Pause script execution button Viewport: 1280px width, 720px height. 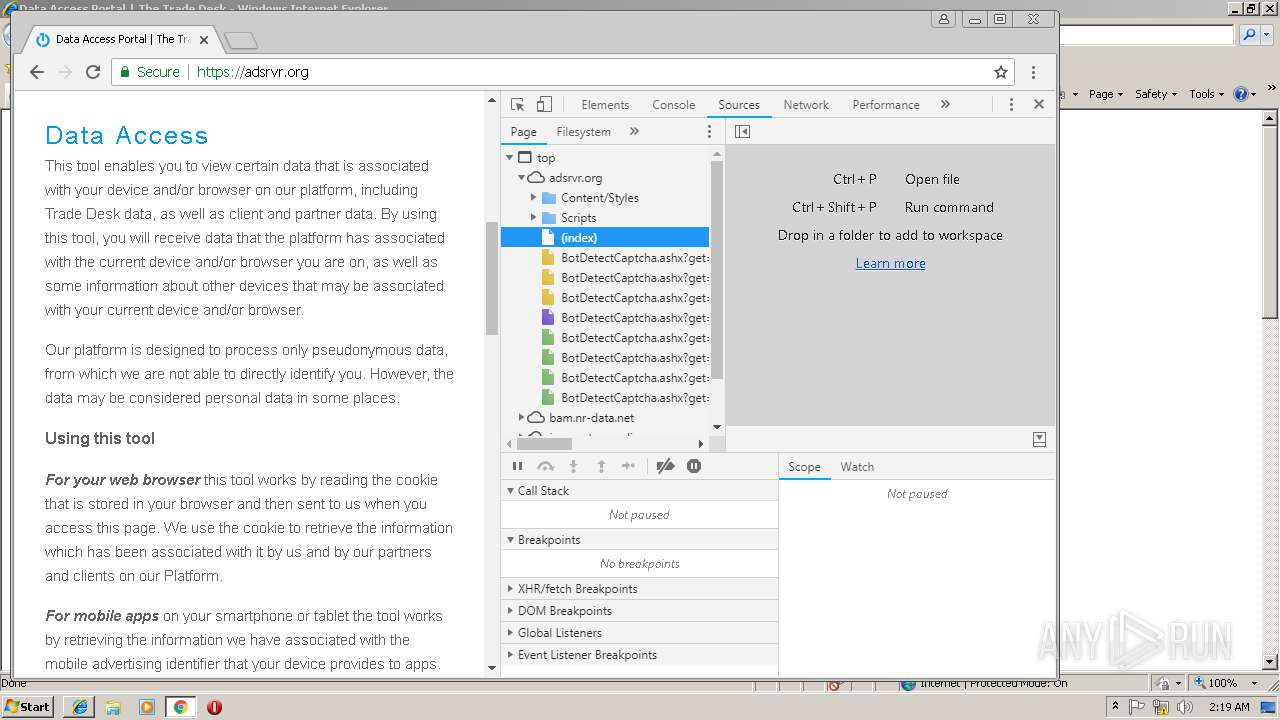click(x=517, y=466)
